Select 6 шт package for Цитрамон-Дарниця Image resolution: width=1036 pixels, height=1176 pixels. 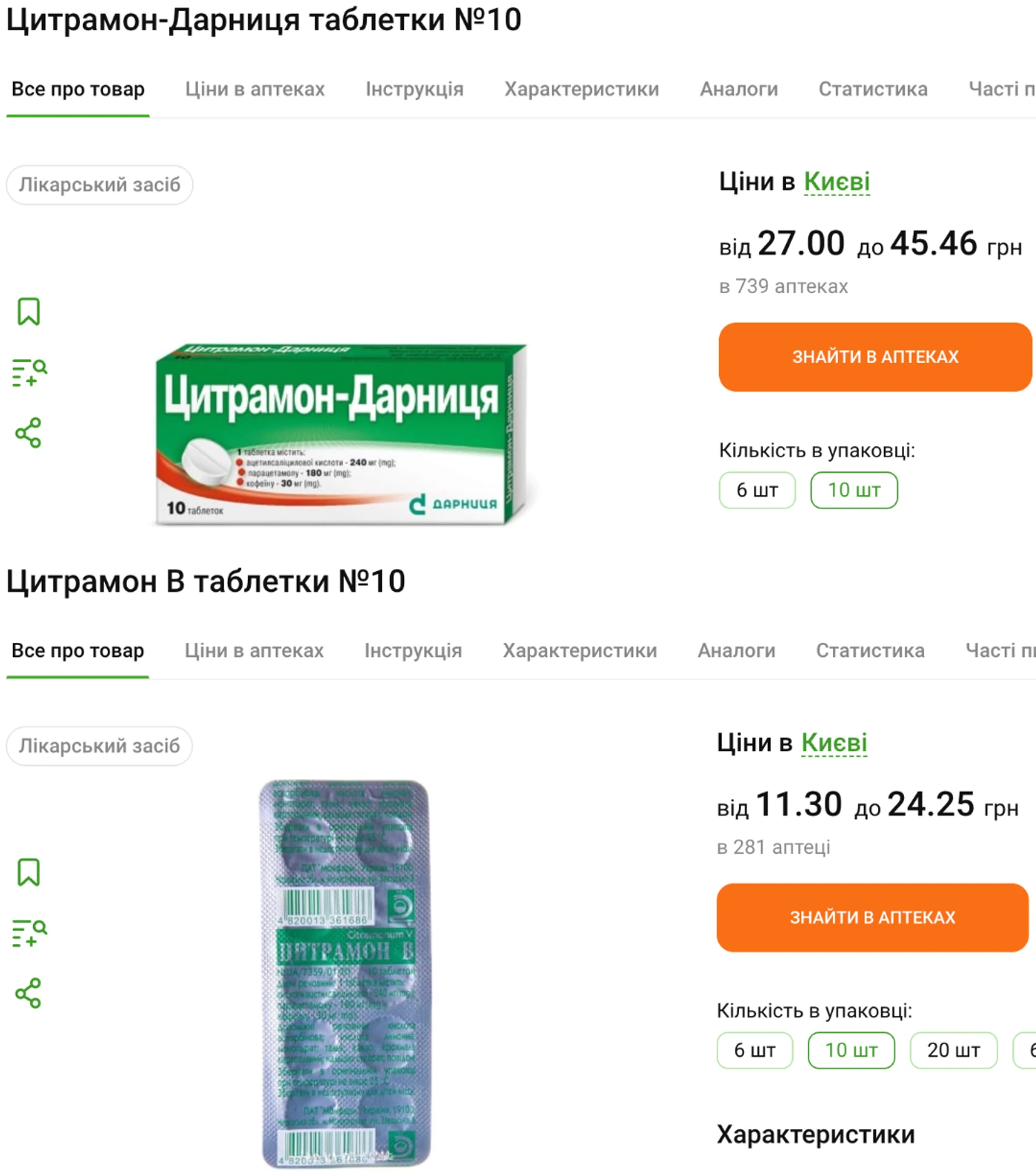coord(757,490)
